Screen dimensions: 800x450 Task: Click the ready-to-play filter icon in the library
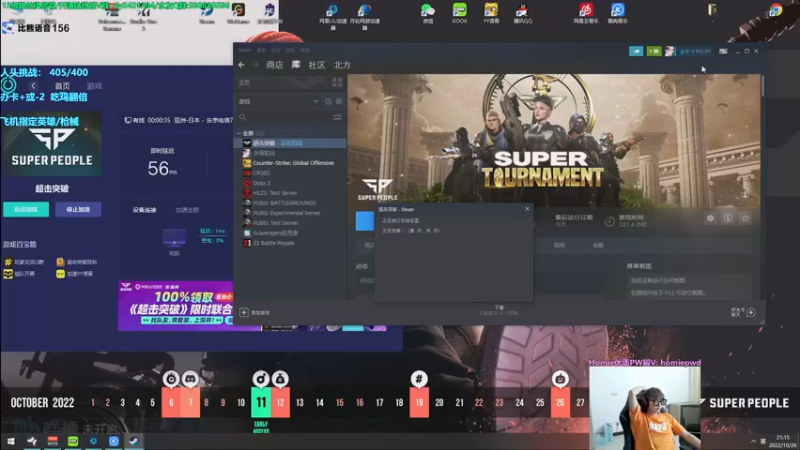(339, 102)
